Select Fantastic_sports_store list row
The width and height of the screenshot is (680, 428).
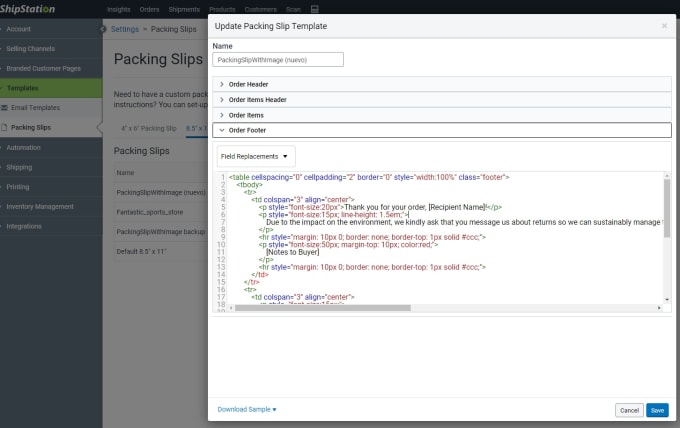tap(161, 212)
